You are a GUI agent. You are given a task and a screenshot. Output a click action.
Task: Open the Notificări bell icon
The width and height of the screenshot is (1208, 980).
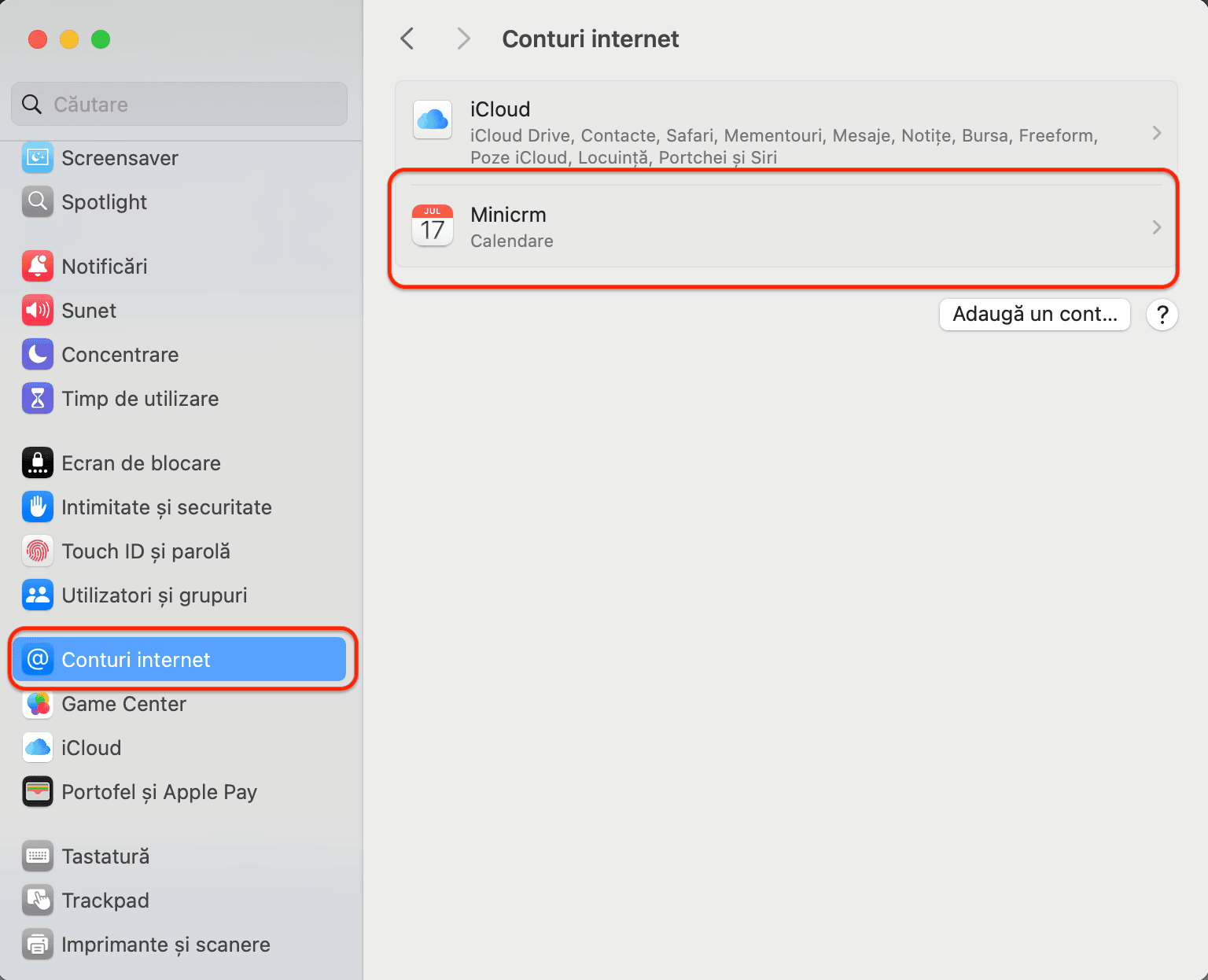pos(38,267)
